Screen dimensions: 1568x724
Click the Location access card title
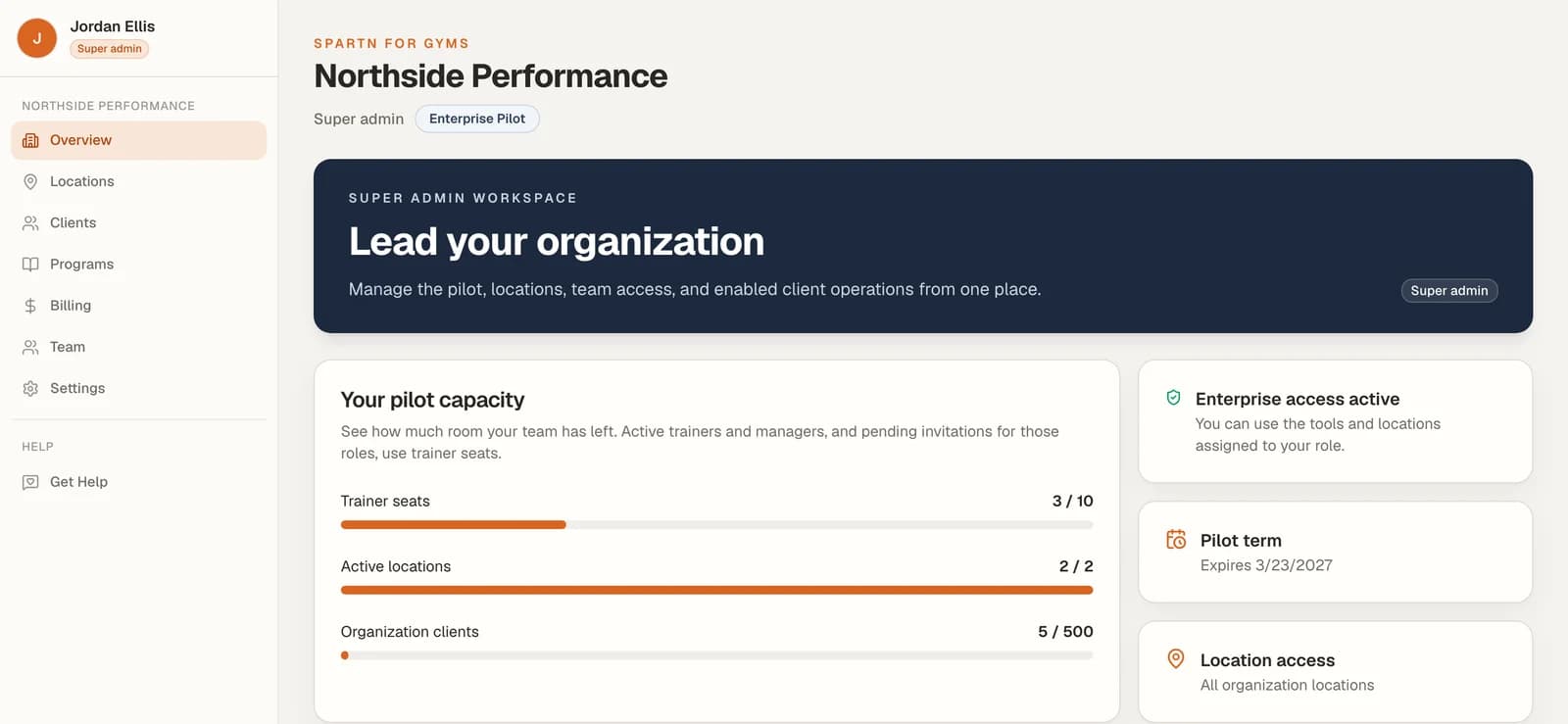pyautogui.click(x=1267, y=660)
